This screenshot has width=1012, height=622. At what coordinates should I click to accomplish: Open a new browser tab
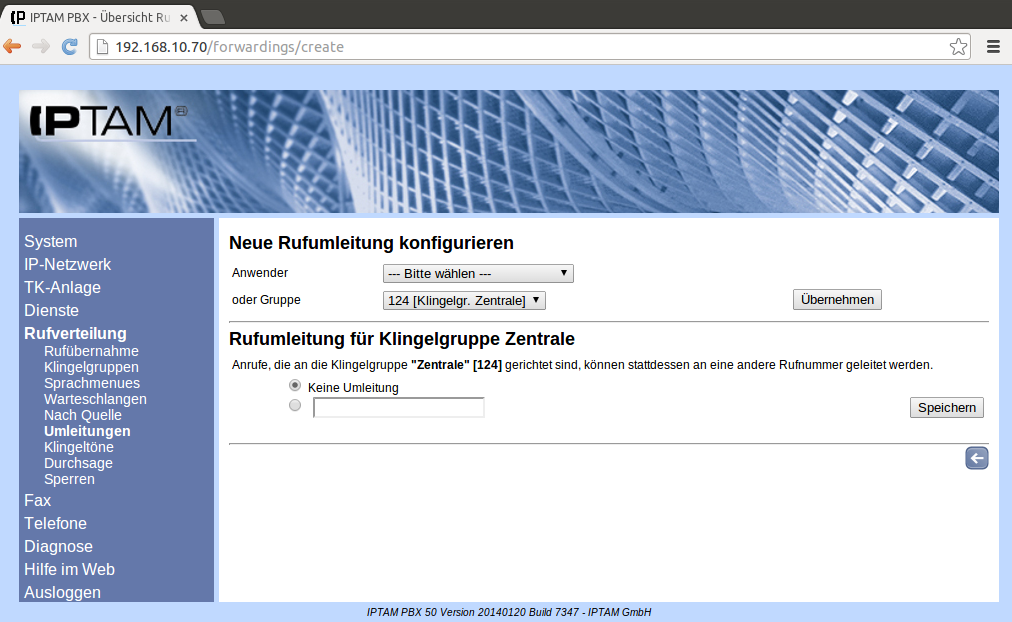point(213,16)
